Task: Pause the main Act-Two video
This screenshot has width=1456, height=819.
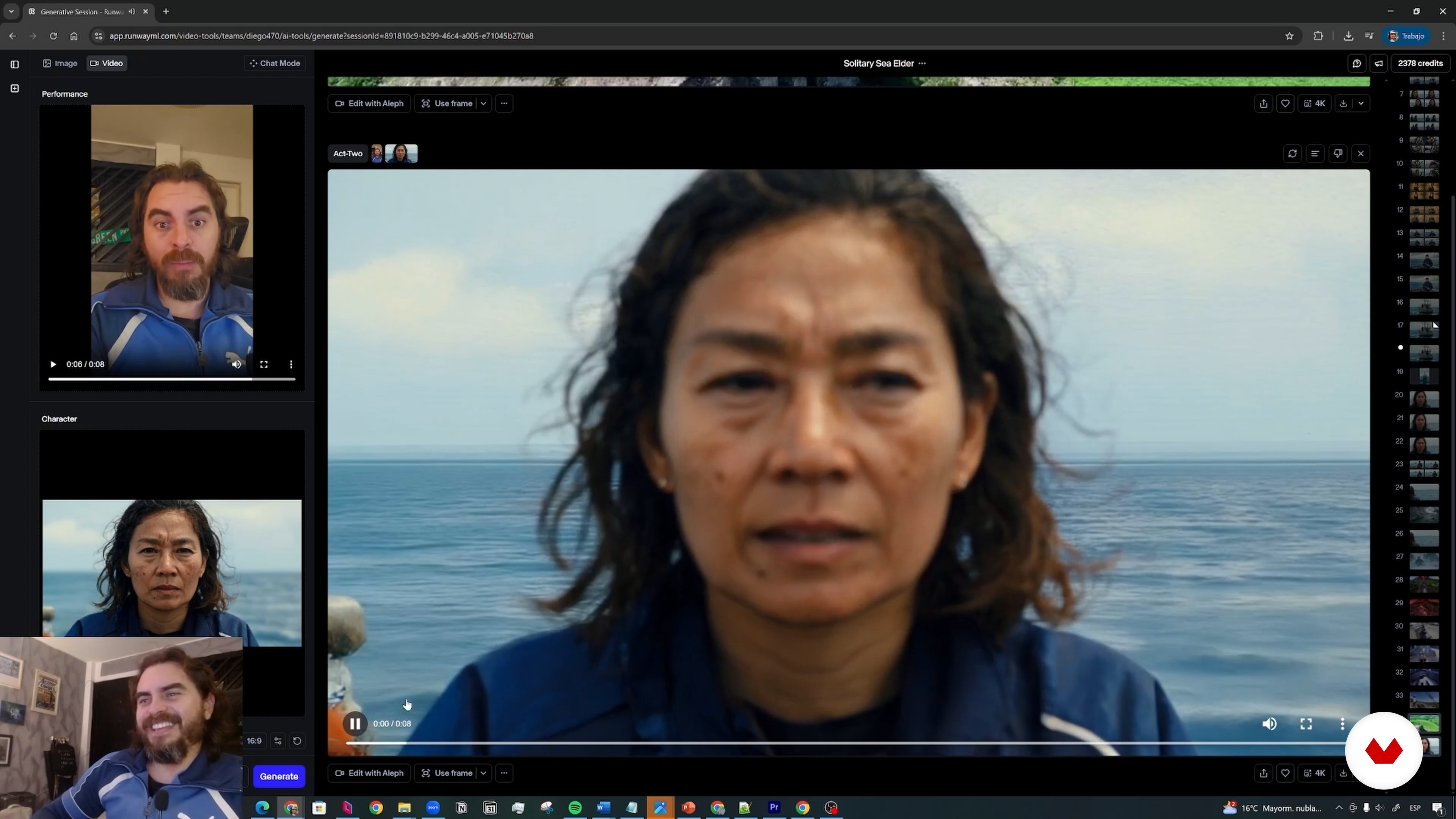Action: (x=355, y=723)
